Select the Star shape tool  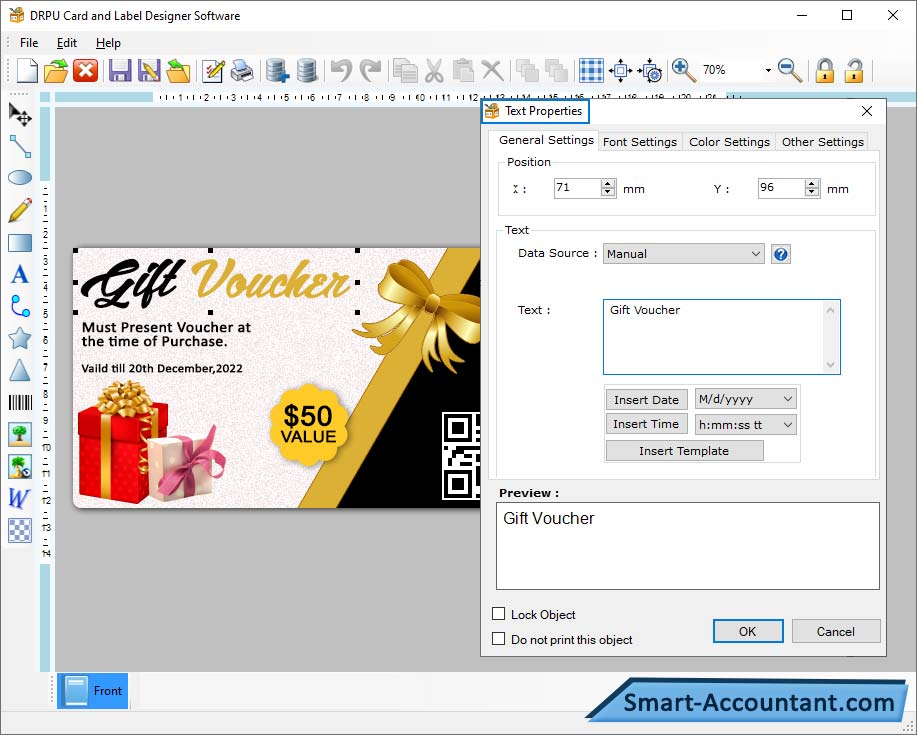point(20,338)
